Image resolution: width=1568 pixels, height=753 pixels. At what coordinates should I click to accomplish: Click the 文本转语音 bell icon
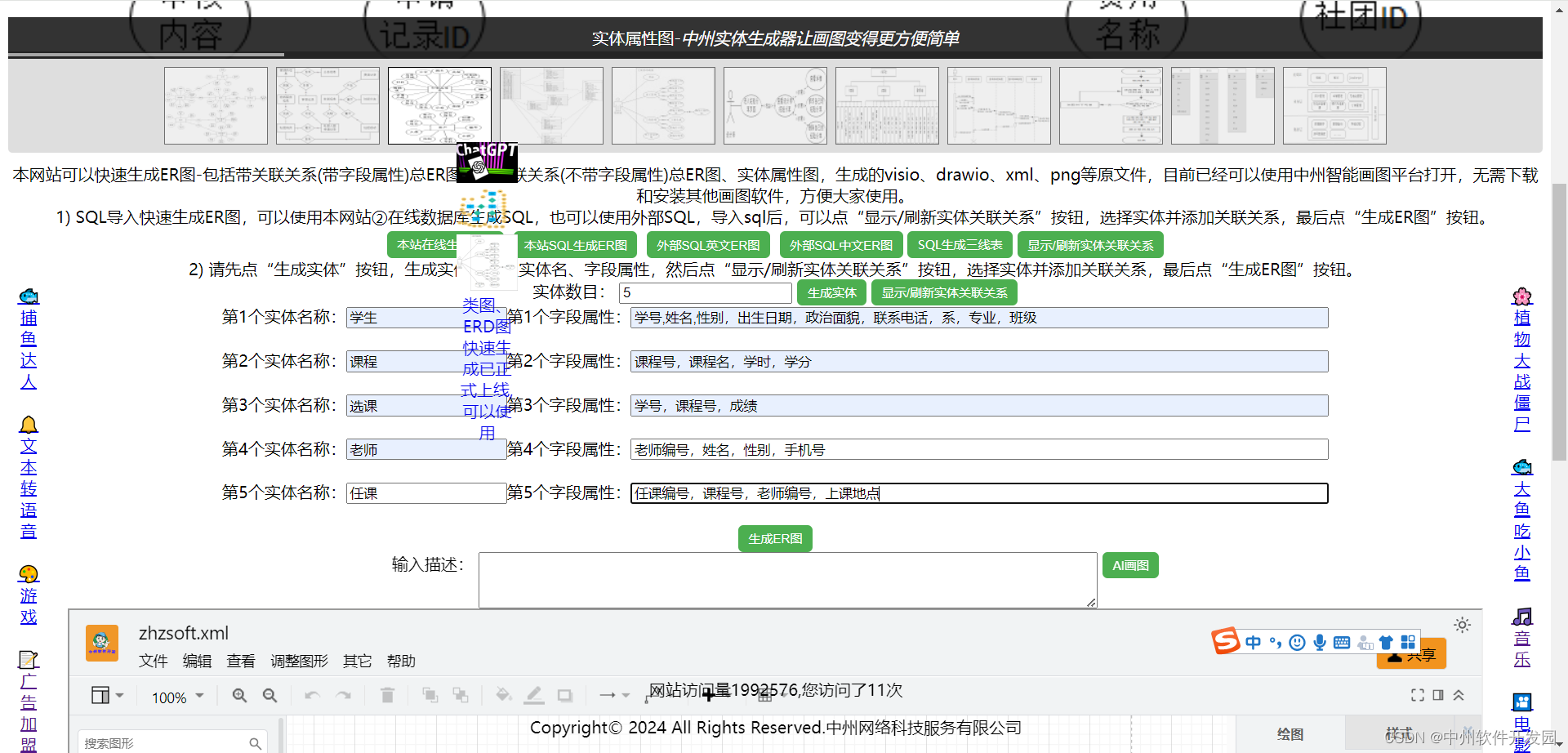coord(29,424)
